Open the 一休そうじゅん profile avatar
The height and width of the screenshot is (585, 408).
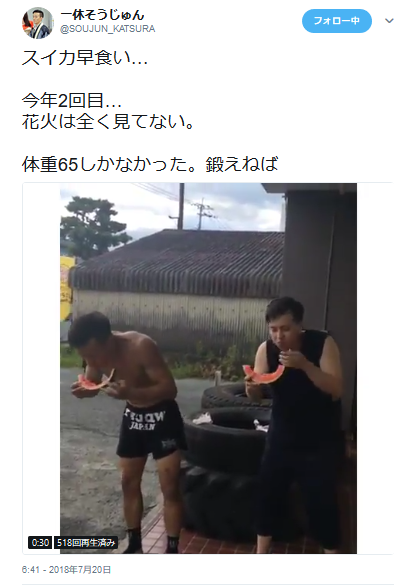[x=37, y=22]
